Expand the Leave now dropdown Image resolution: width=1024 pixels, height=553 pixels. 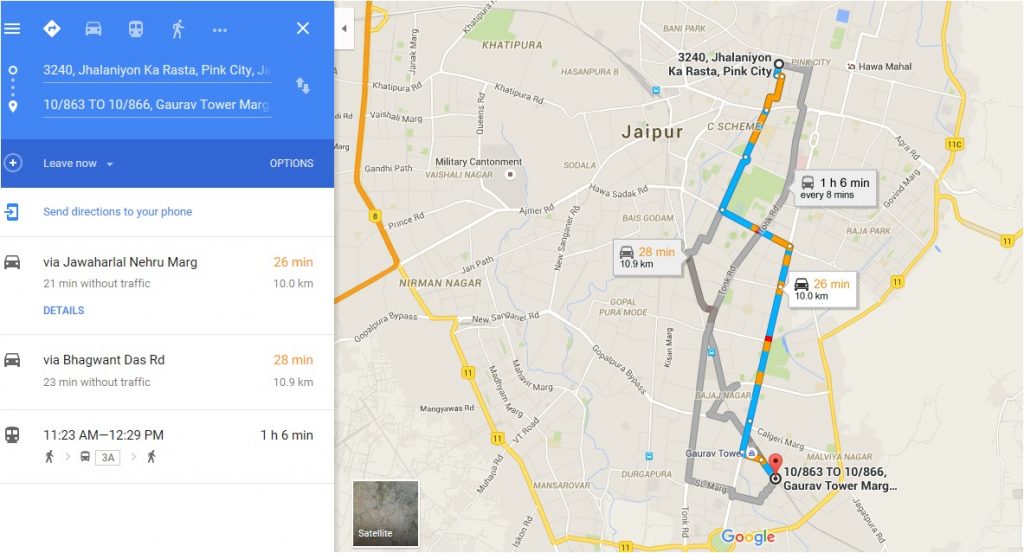tap(78, 163)
